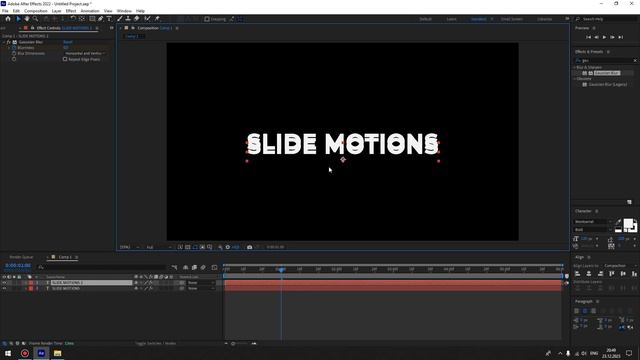Select the Rotation tool
640x360 pixels.
[x=73, y=19]
